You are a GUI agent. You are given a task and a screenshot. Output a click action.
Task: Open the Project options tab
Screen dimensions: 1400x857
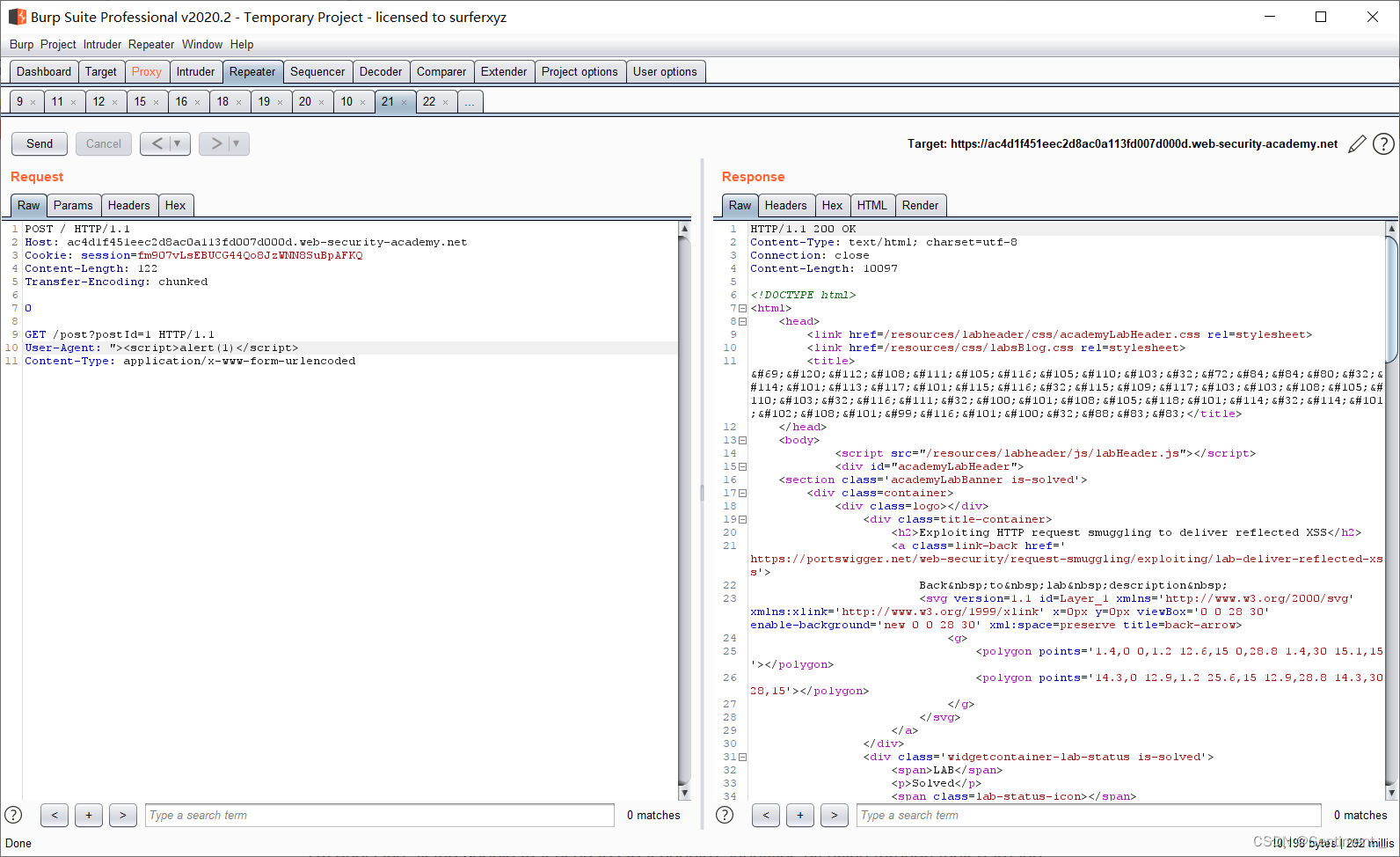click(580, 72)
